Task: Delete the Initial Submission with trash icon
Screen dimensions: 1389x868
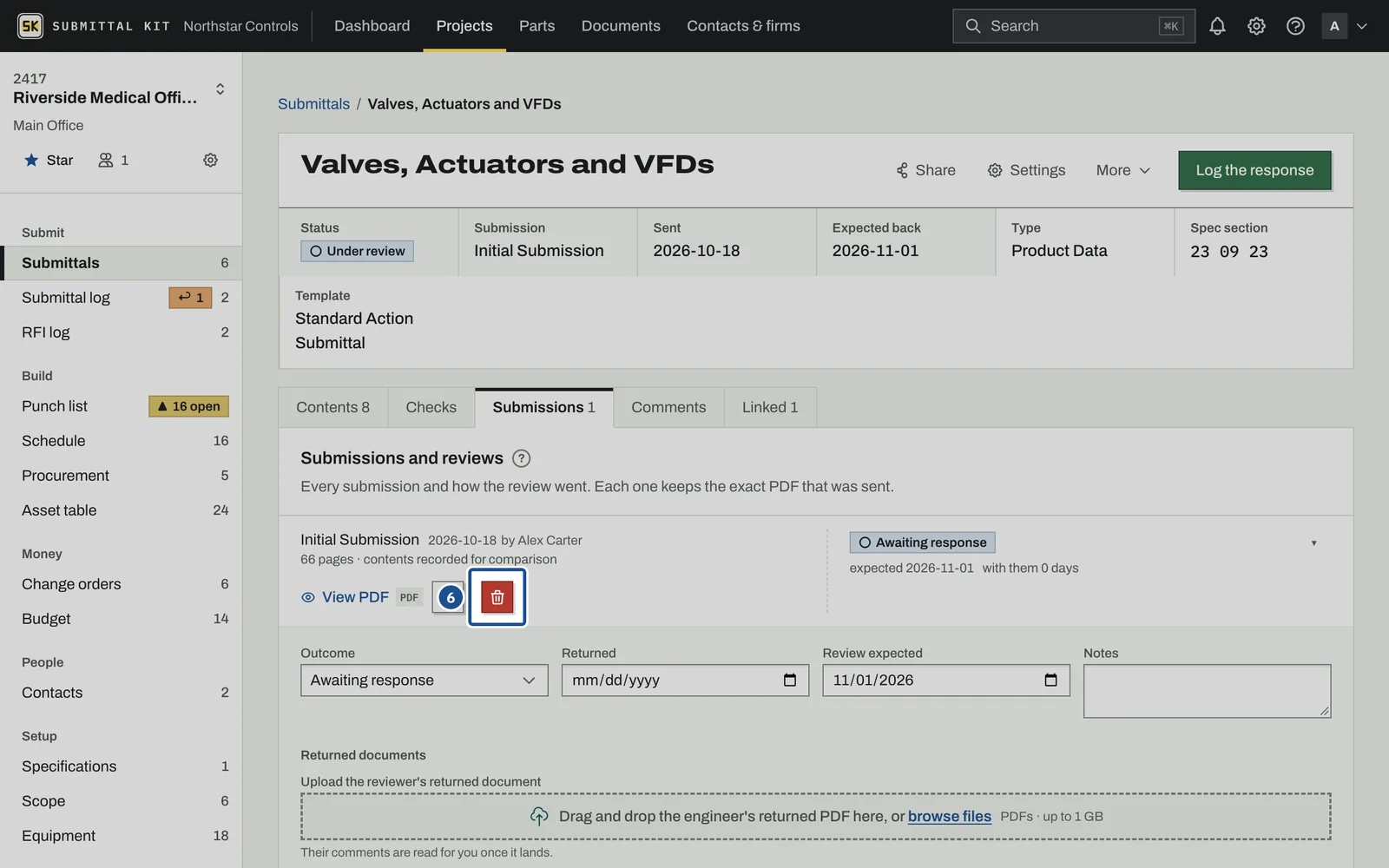Action: [497, 597]
